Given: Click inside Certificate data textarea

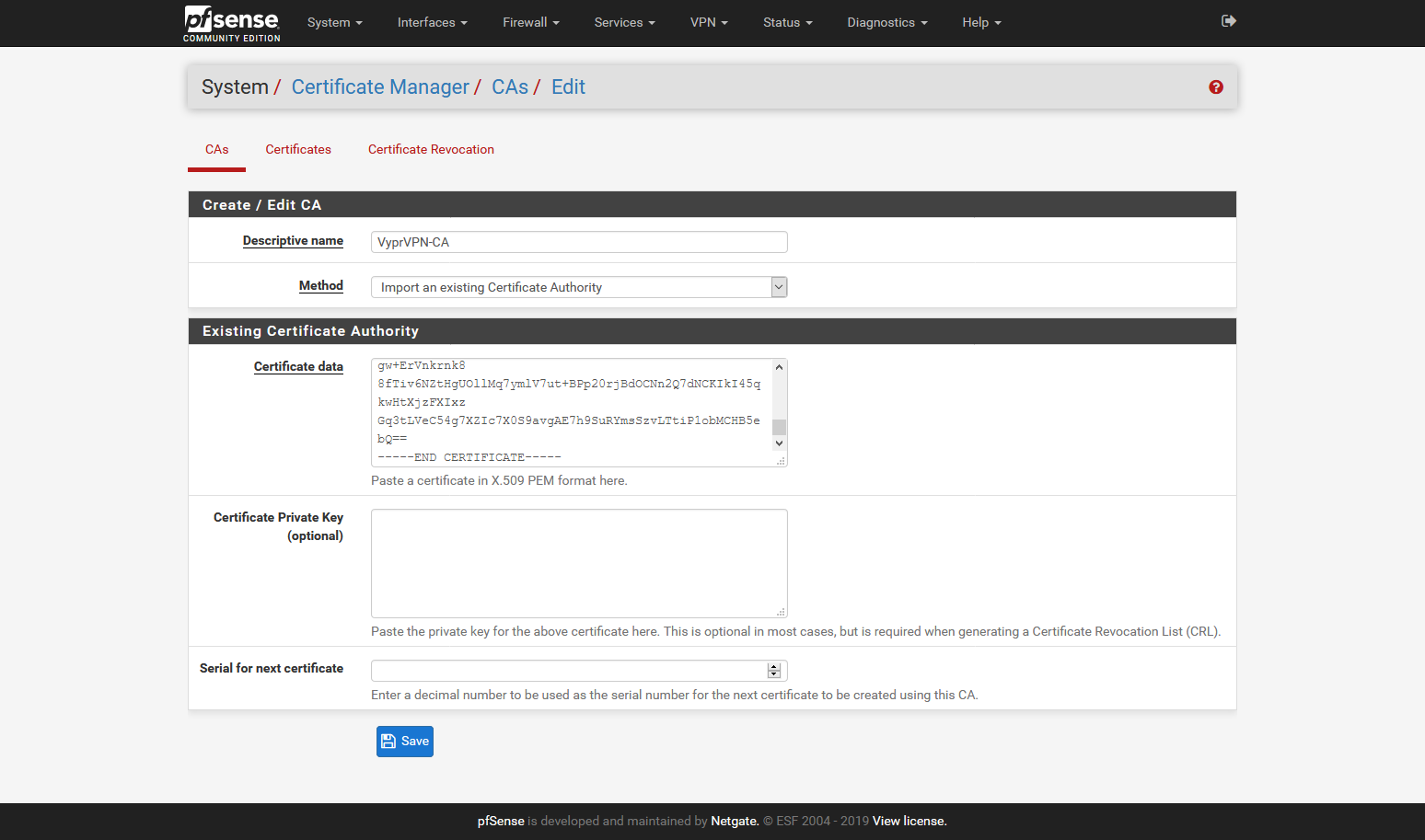Looking at the screenshot, I should click(x=571, y=412).
